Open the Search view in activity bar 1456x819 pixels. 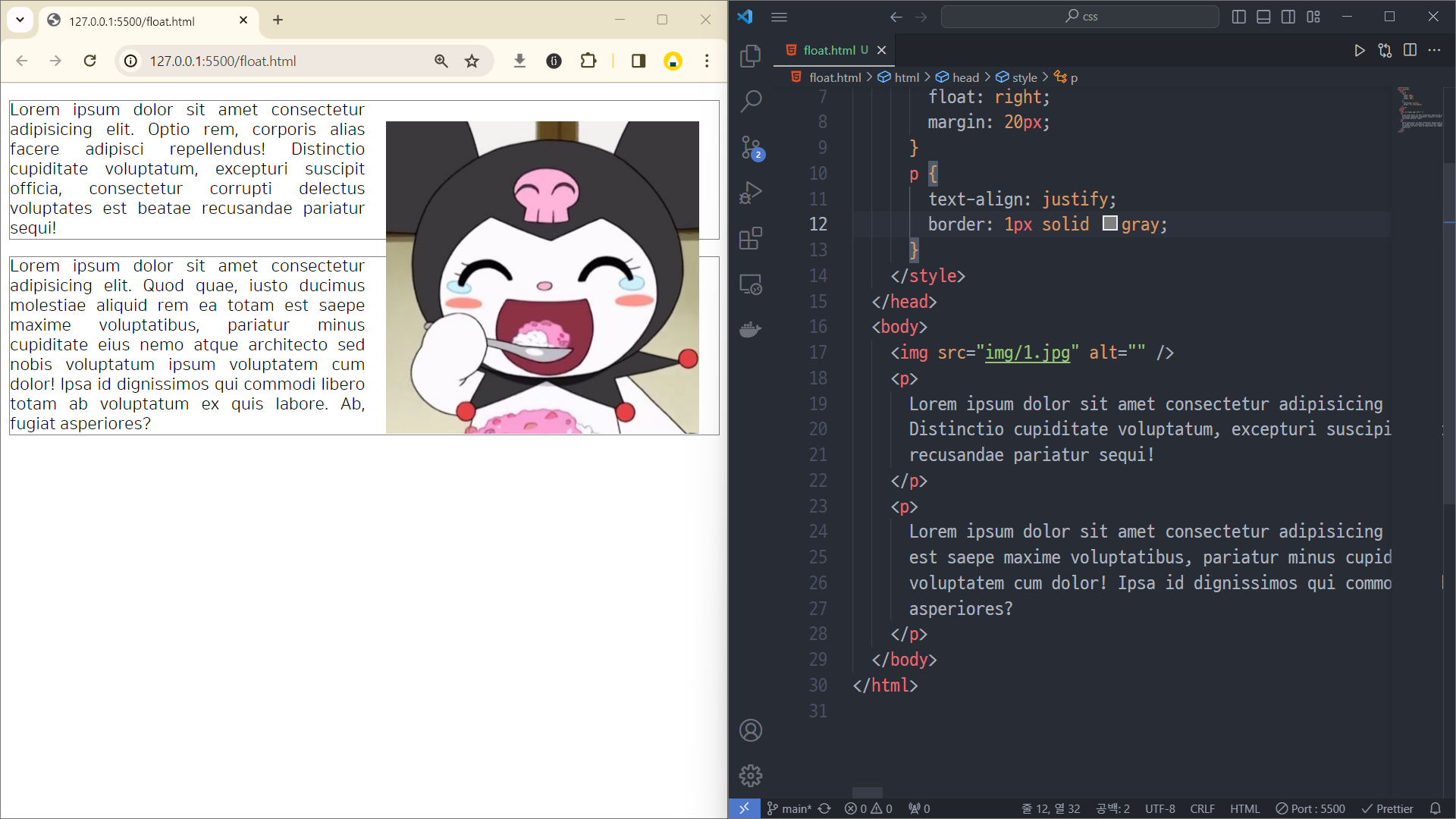tap(750, 101)
